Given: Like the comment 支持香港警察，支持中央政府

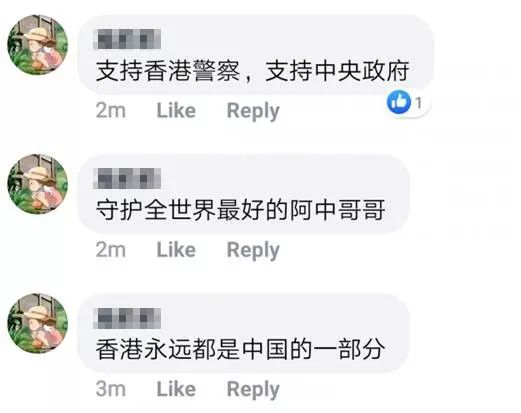Looking at the screenshot, I should (x=176, y=110).
